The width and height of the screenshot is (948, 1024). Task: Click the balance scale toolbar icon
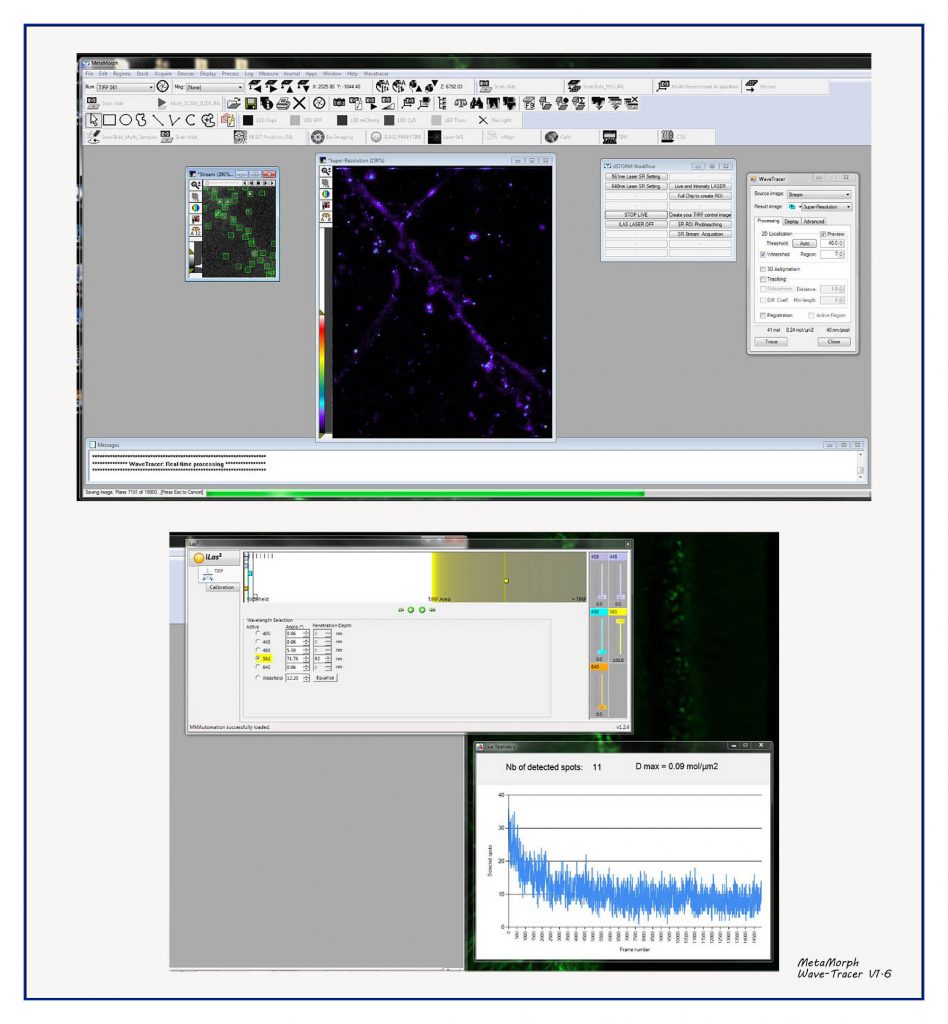pos(460,103)
